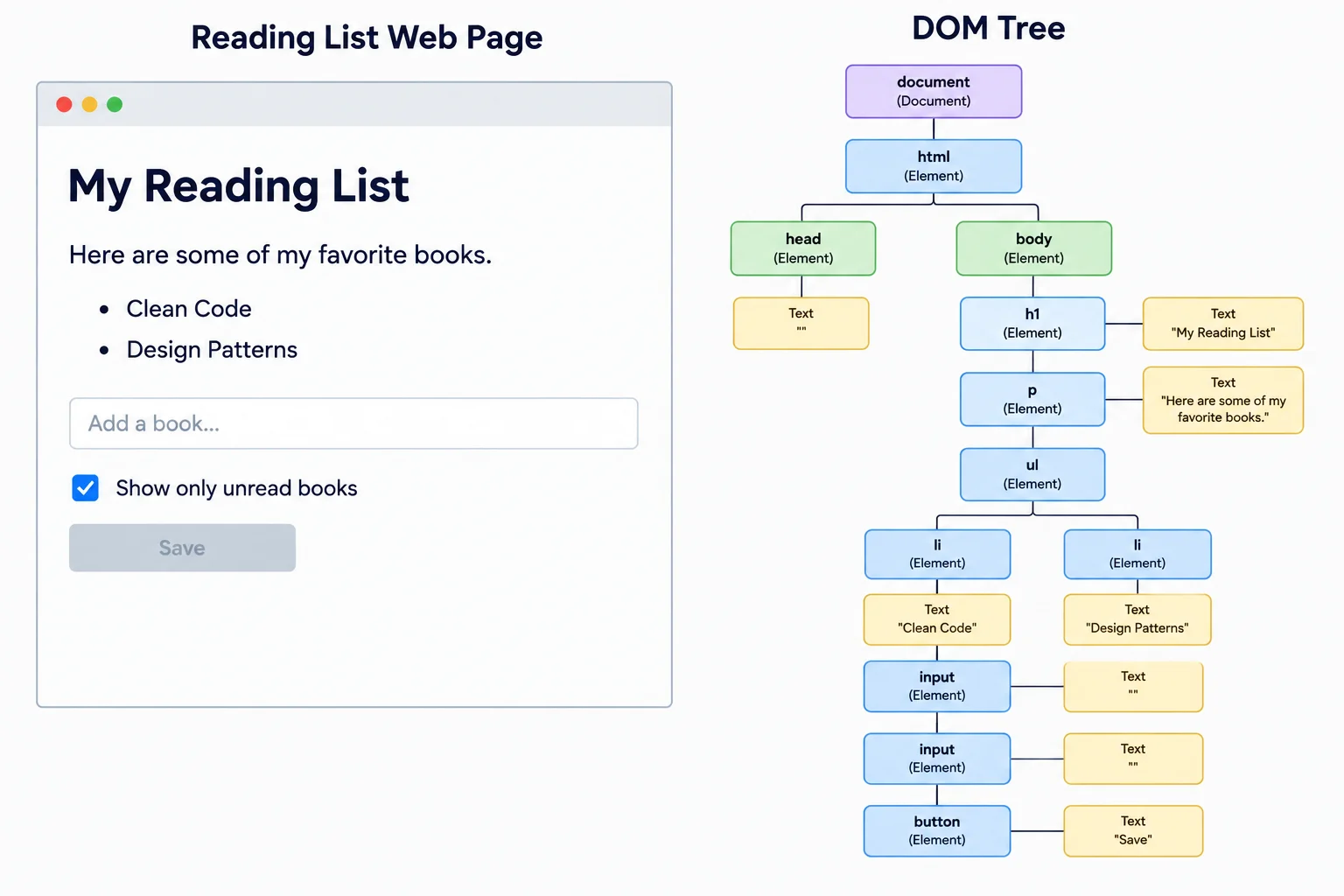Select the li node above the "Design Patterns" text node

click(1137, 555)
